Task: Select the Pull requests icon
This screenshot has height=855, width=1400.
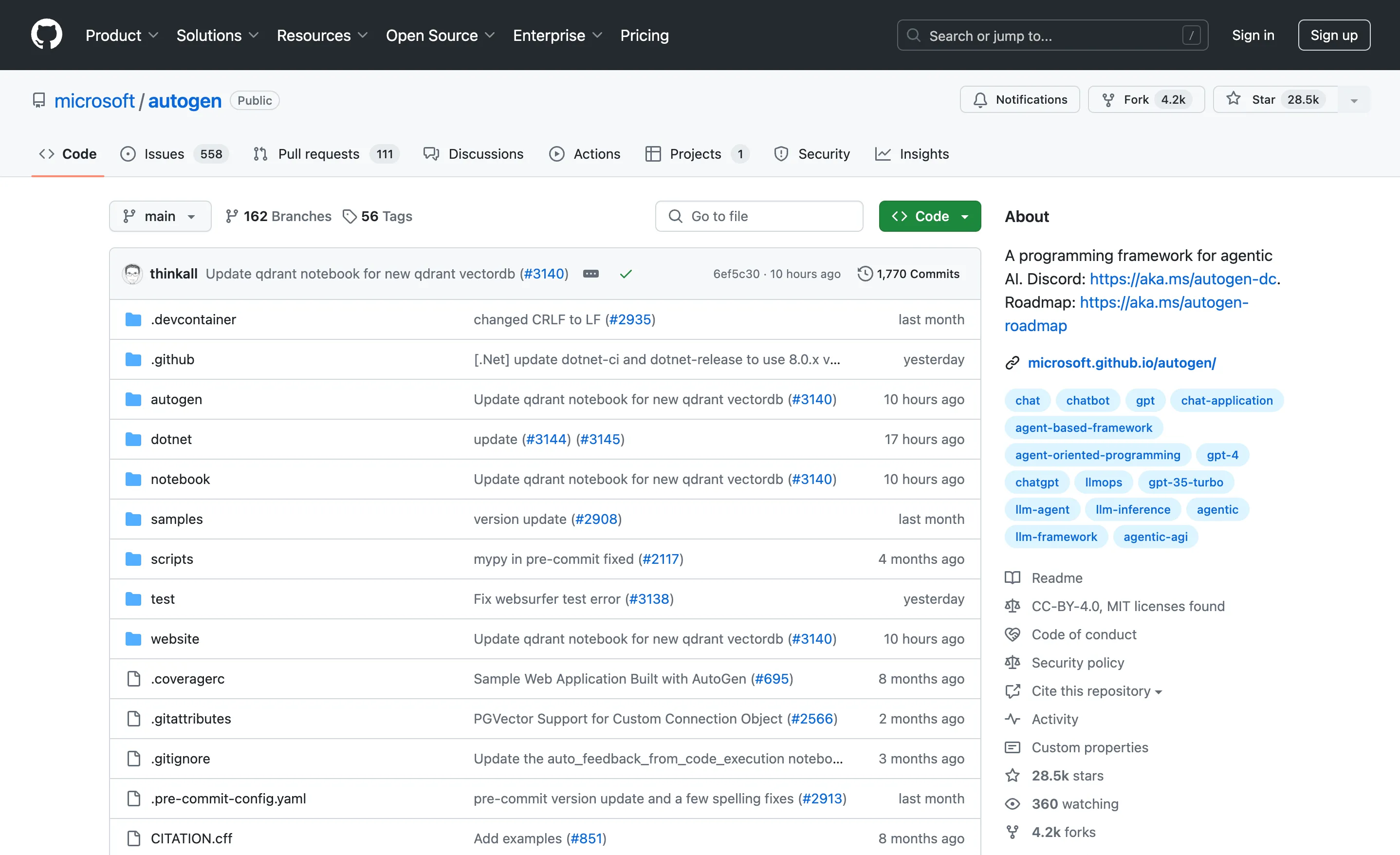Action: click(260, 153)
